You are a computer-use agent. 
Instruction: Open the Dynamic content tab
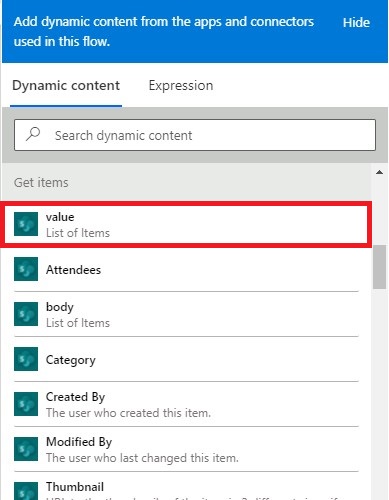pos(66,86)
